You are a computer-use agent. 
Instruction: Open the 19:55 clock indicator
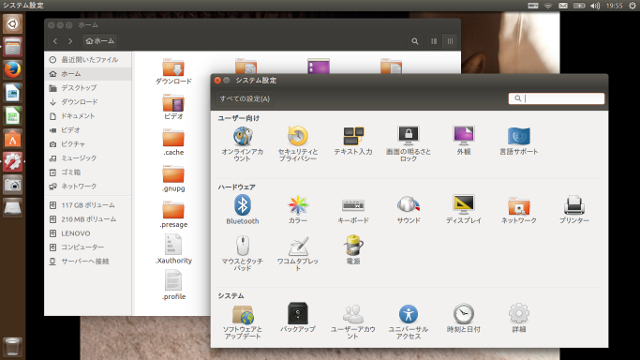point(614,6)
